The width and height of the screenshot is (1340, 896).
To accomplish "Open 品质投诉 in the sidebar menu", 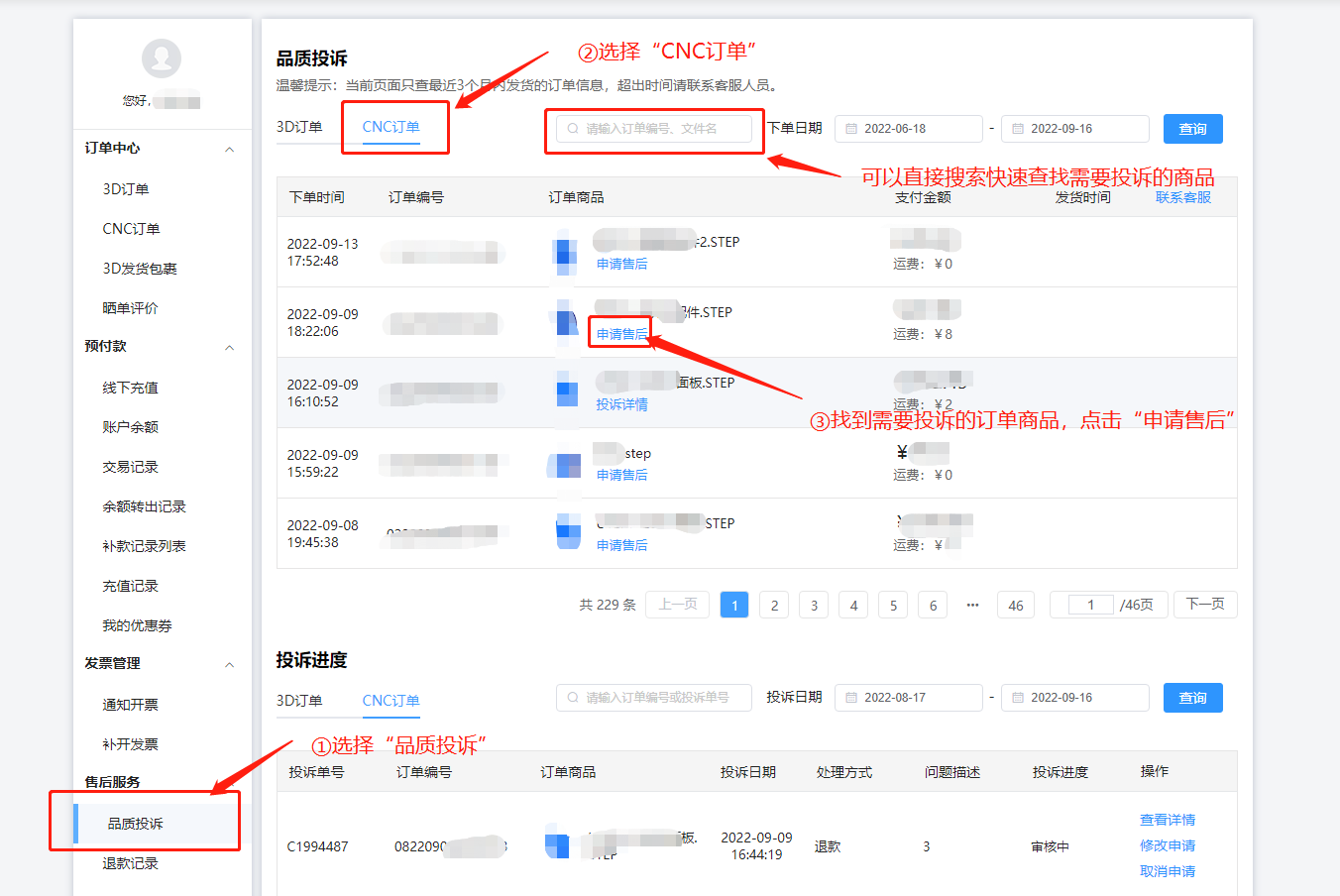I will pyautogui.click(x=136, y=824).
